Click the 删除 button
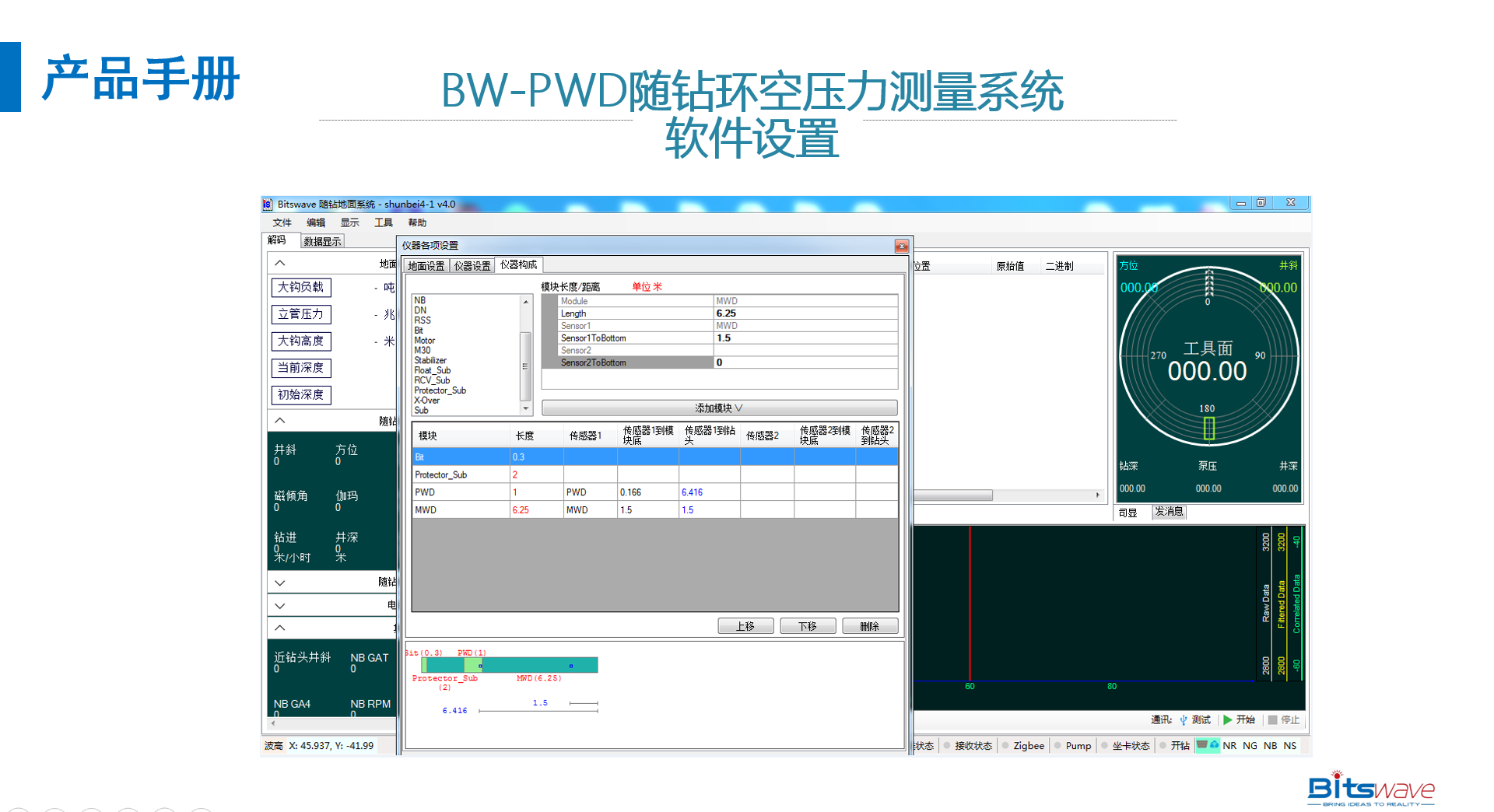The width and height of the screenshot is (1494, 812). [870, 626]
